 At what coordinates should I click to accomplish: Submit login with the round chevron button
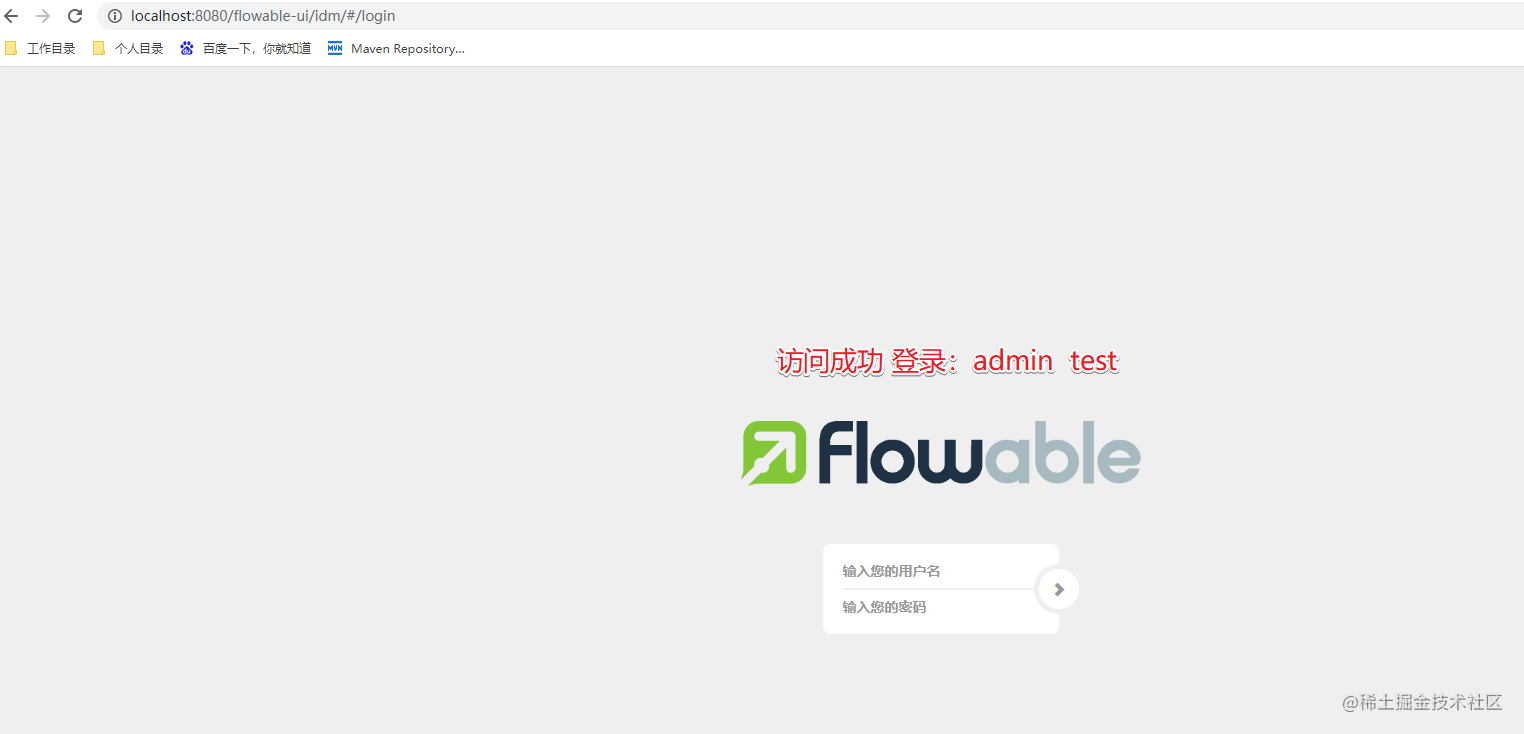pyautogui.click(x=1059, y=589)
